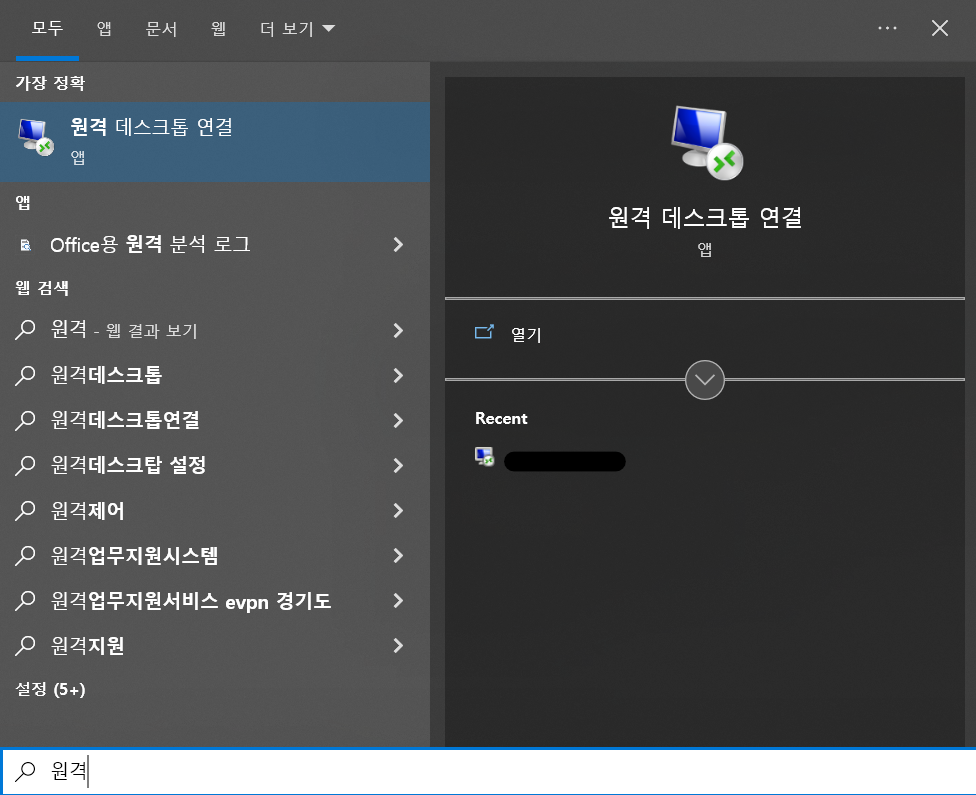
Task: Click the Recent connection's RDP icon
Action: point(484,456)
